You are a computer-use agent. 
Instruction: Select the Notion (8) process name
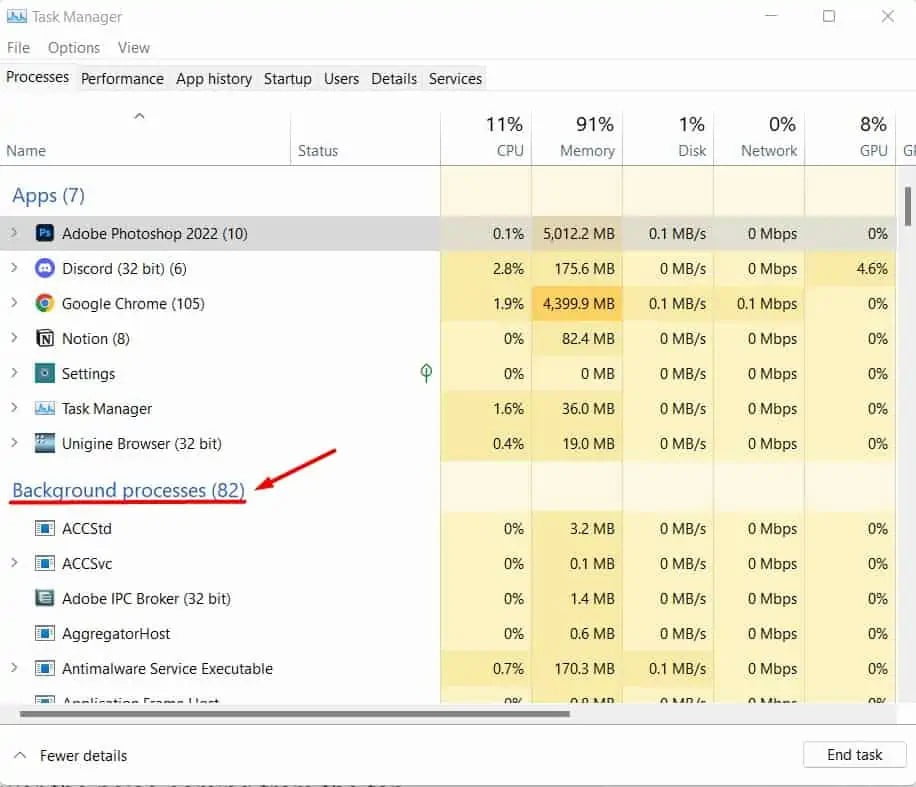96,339
